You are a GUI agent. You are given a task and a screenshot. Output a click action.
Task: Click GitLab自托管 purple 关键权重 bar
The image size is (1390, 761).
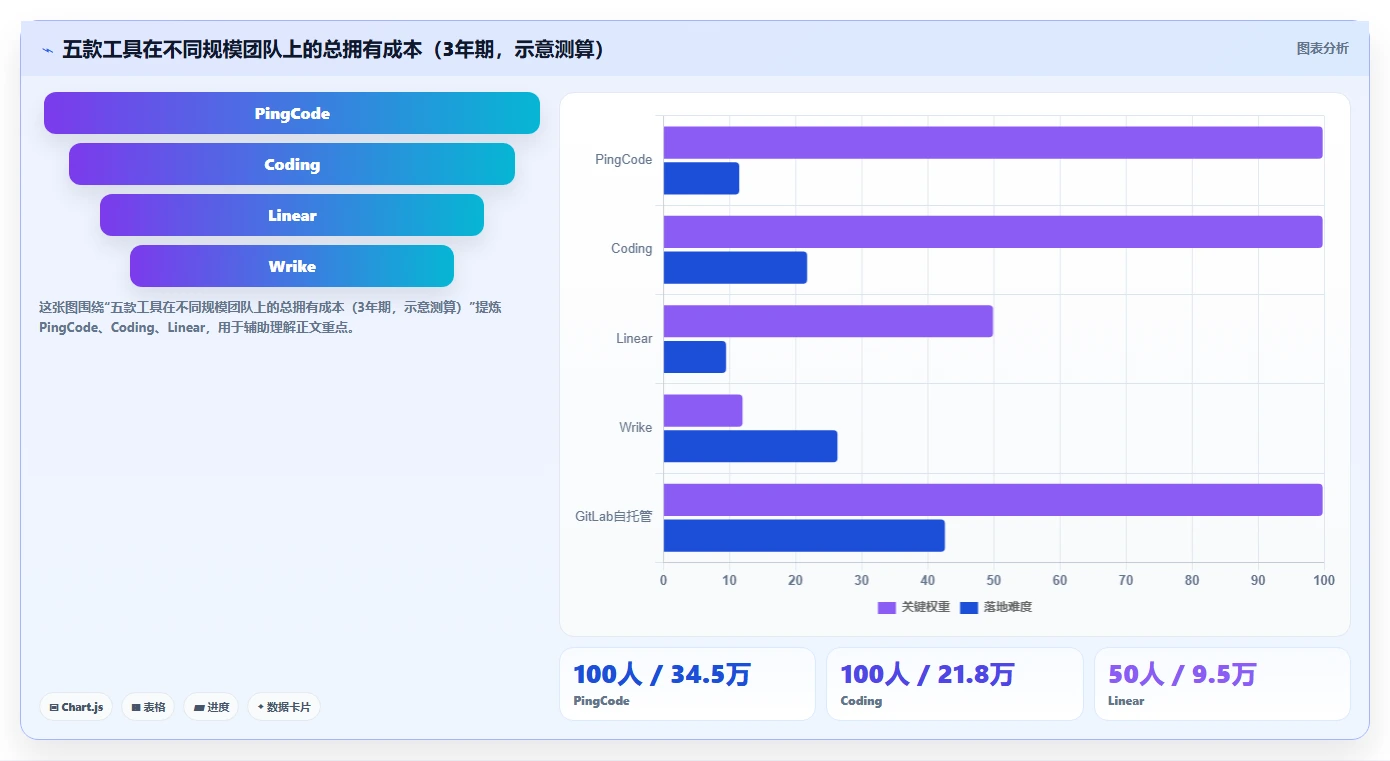click(x=993, y=500)
